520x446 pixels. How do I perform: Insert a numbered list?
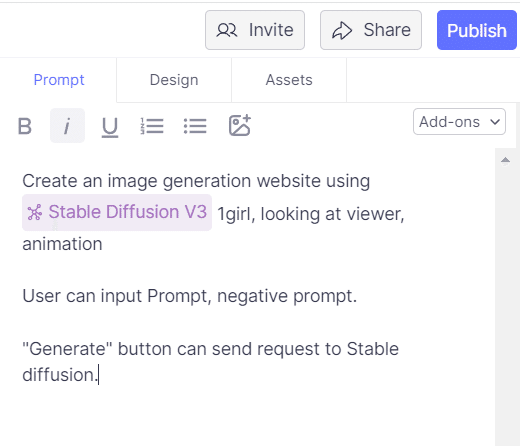click(x=152, y=126)
